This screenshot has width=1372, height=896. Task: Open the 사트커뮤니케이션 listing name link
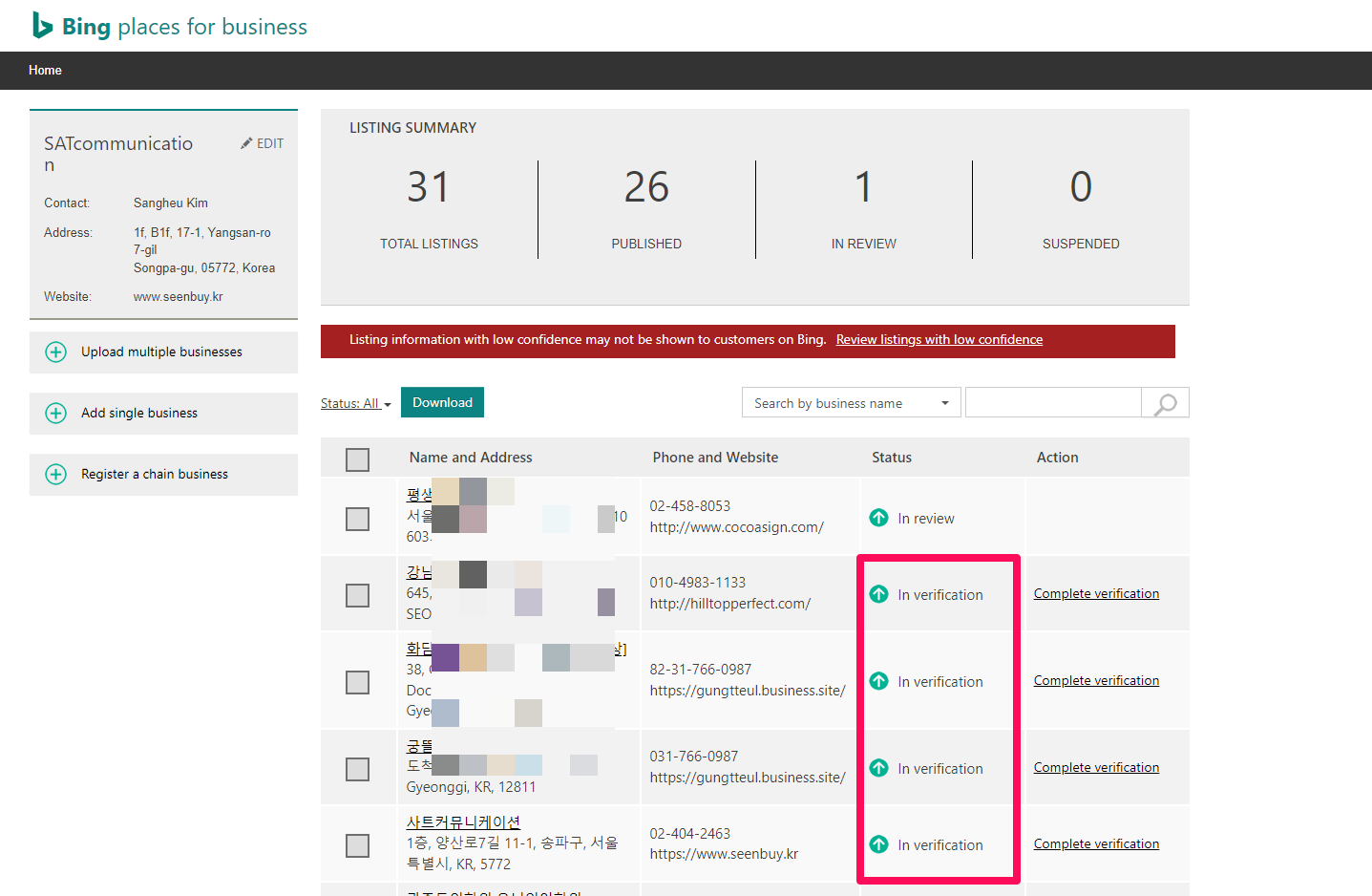point(463,822)
